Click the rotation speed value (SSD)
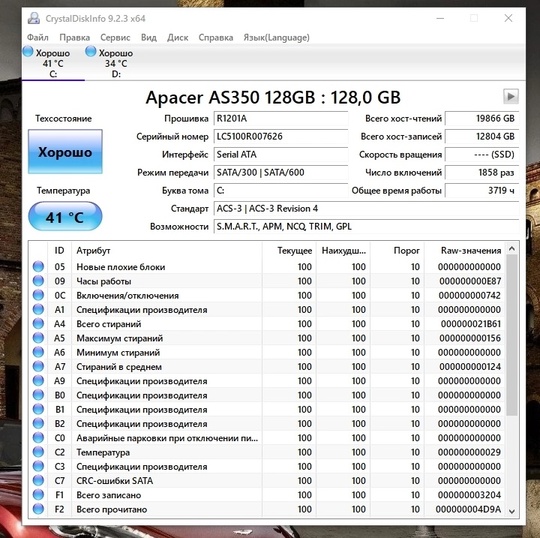 tap(482, 154)
